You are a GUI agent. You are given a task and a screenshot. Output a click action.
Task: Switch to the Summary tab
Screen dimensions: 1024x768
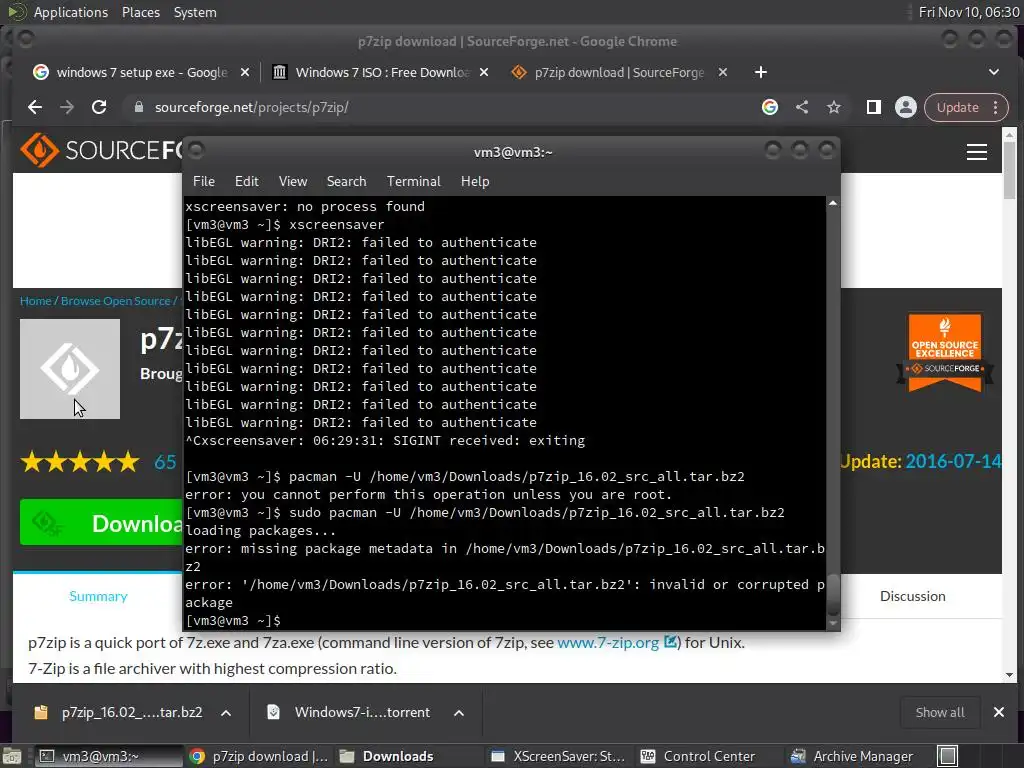coord(98,596)
